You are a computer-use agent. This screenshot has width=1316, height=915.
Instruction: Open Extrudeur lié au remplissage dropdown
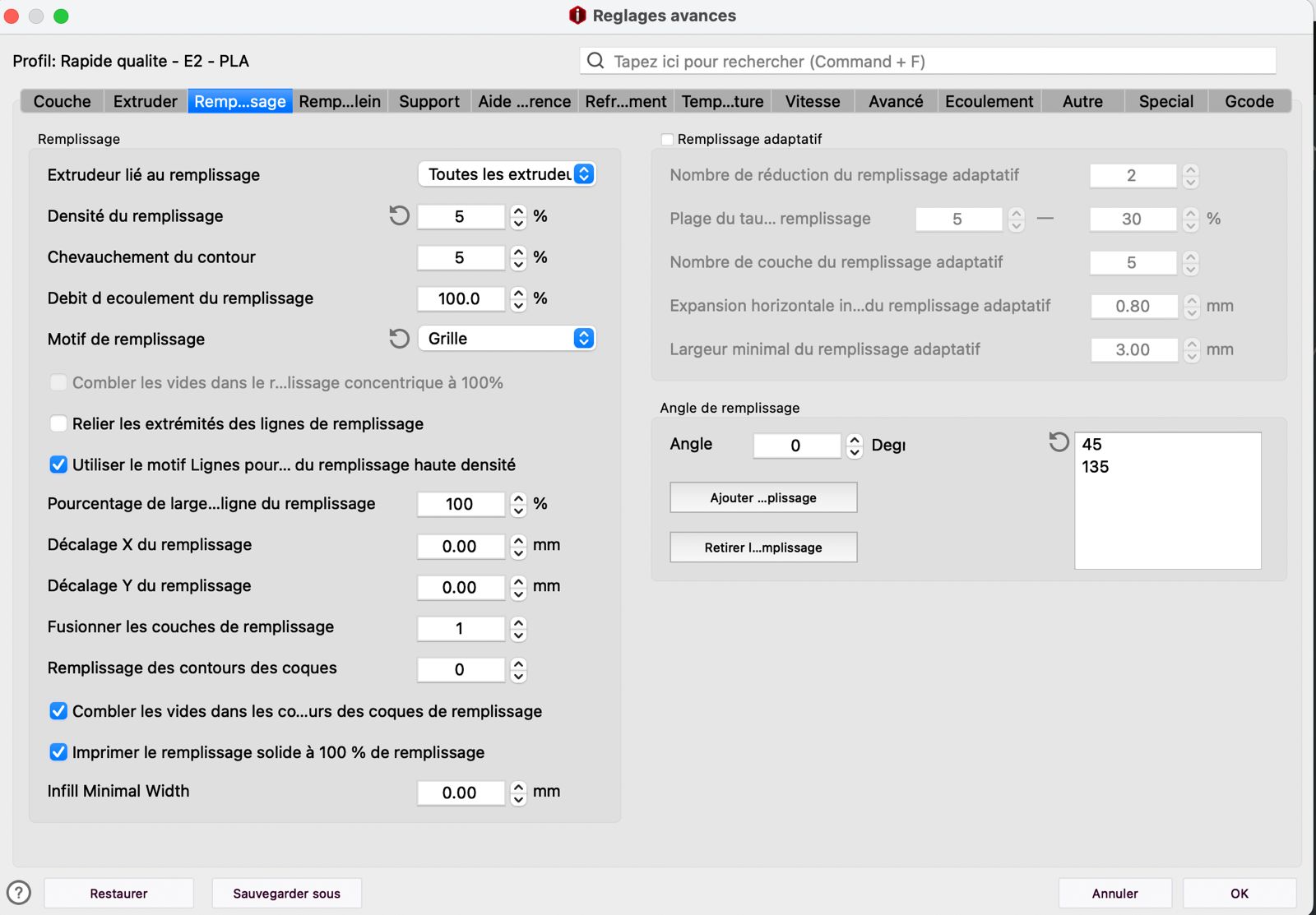[507, 174]
